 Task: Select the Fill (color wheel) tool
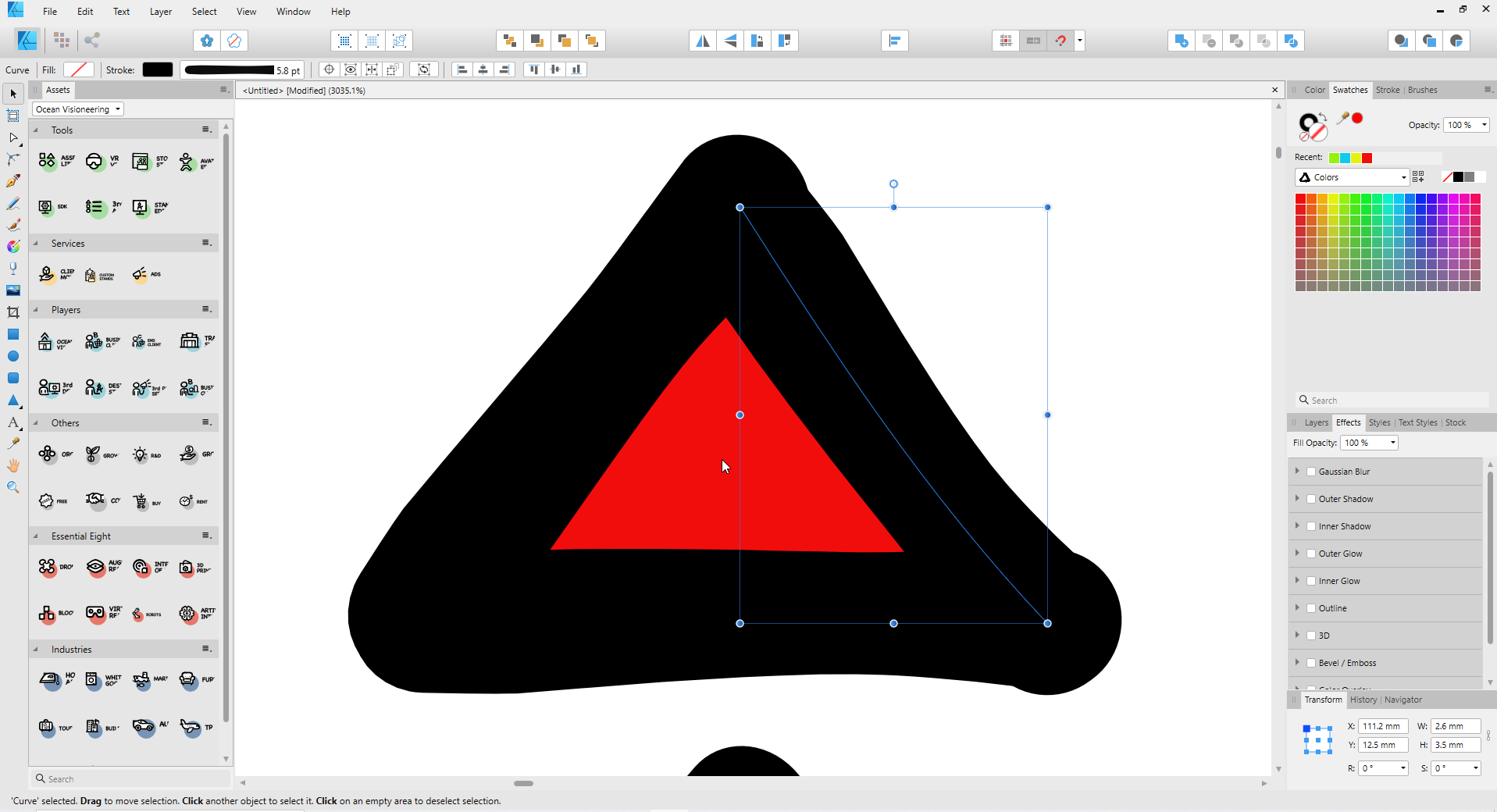tap(13, 247)
